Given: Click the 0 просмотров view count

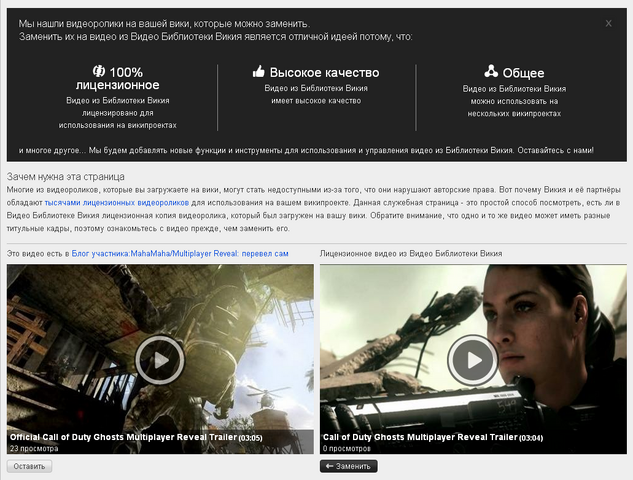Looking at the screenshot, I should 346,449.
